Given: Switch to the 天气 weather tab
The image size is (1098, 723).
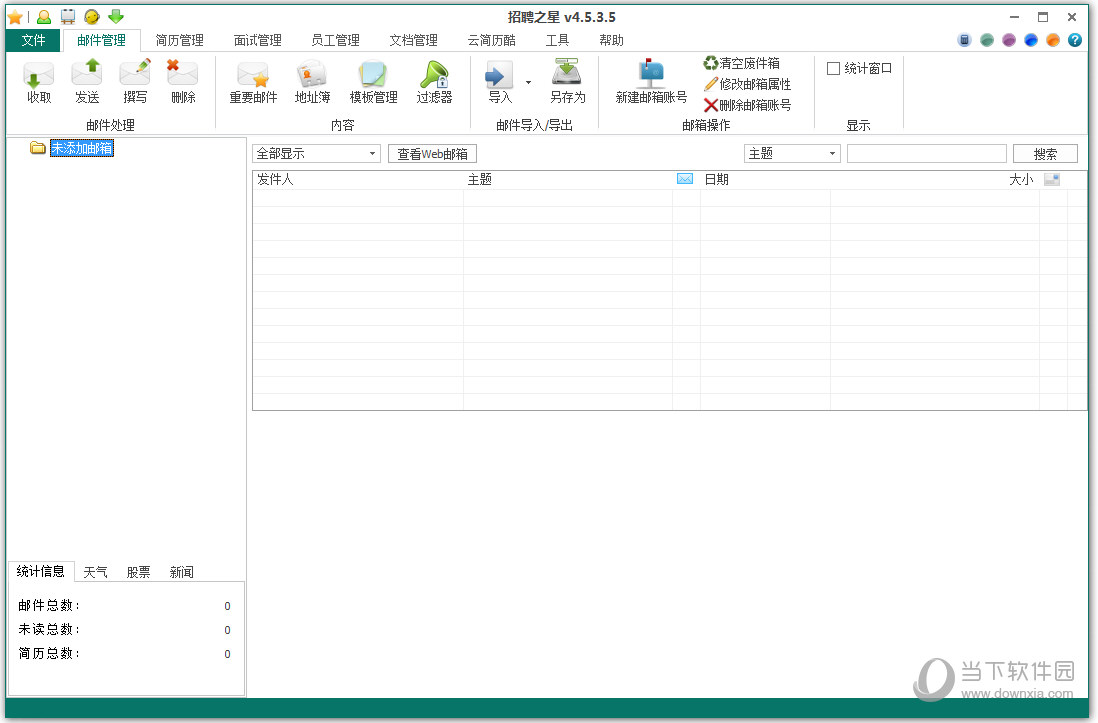Looking at the screenshot, I should coord(96,572).
